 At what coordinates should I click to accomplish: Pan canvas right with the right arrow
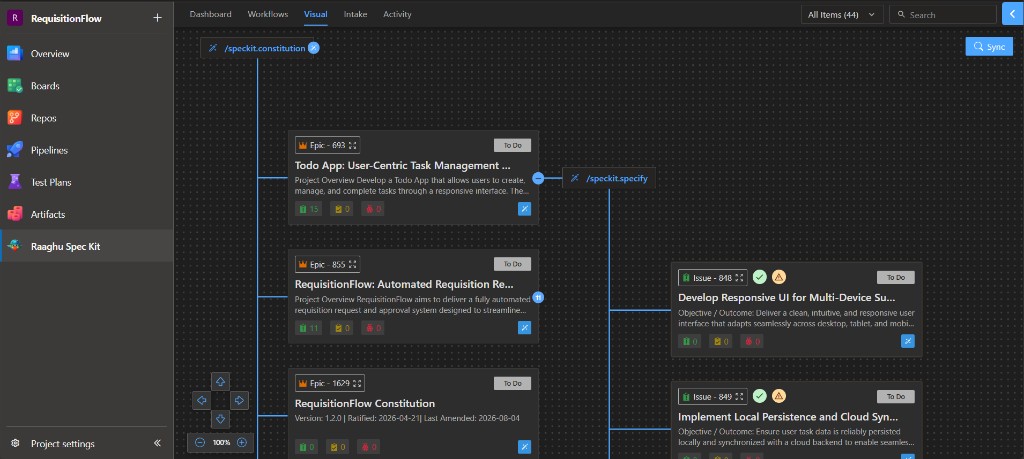pyautogui.click(x=240, y=400)
